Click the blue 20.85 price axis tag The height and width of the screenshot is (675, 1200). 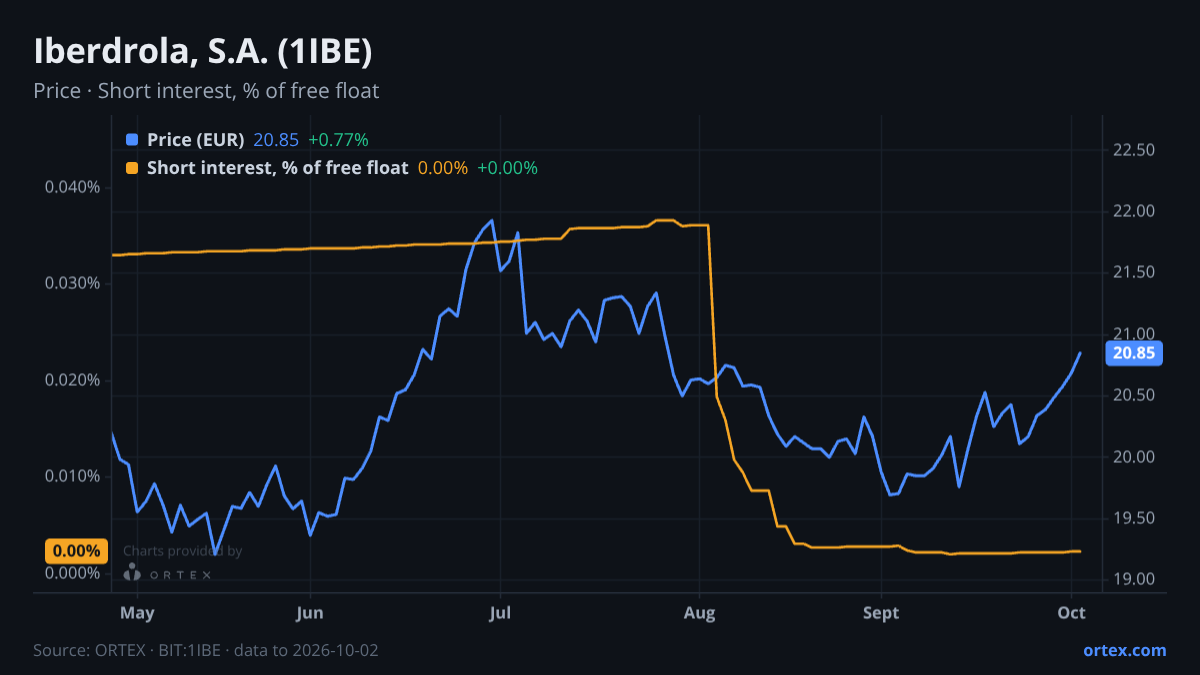pos(1134,352)
